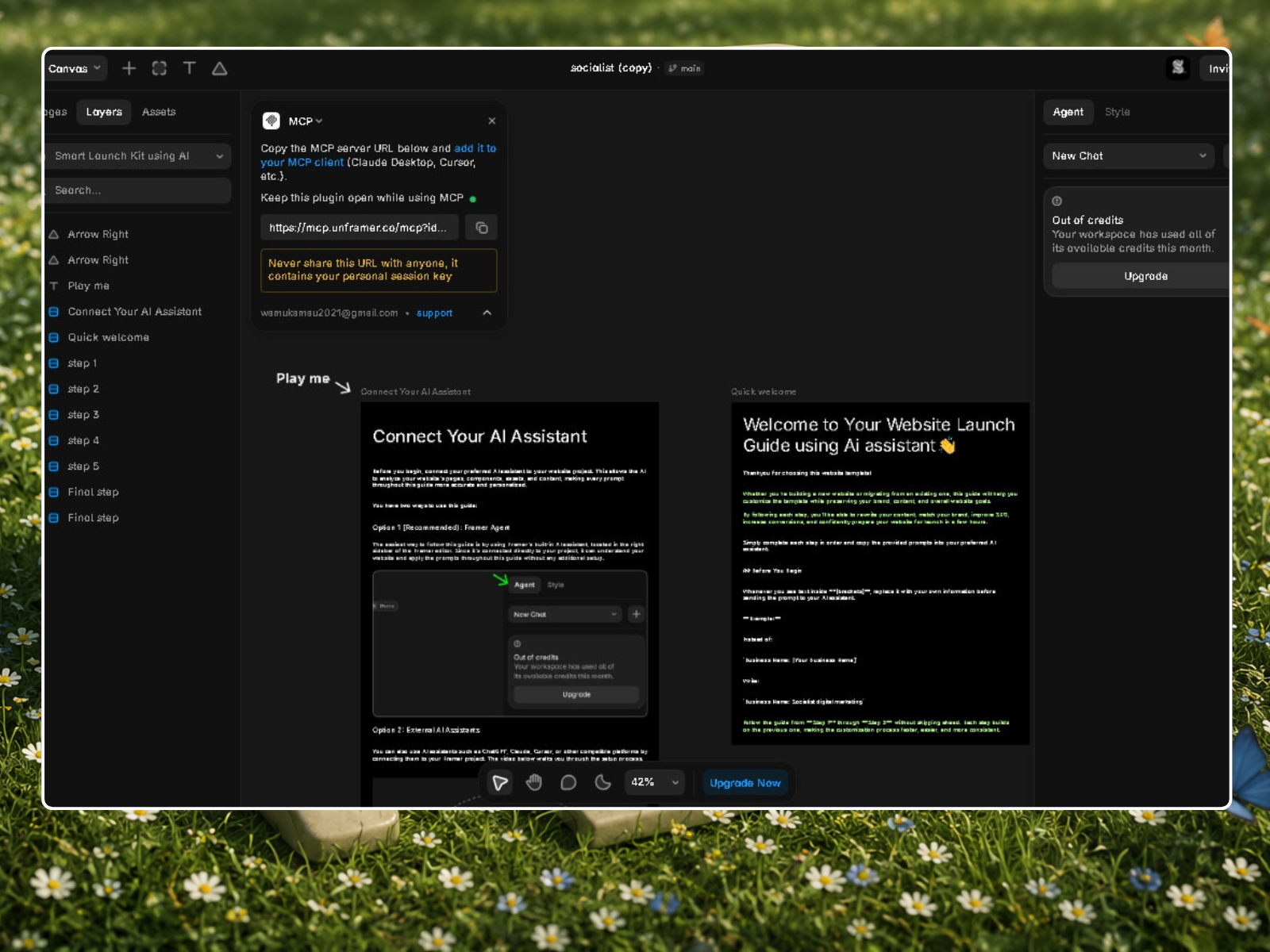Click the Connect Your AI Assistant heading

[x=480, y=436]
